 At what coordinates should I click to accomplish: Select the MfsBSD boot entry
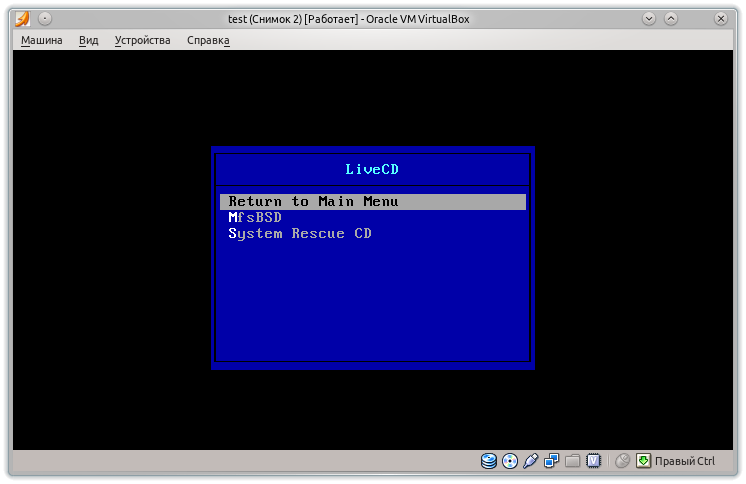(x=255, y=217)
